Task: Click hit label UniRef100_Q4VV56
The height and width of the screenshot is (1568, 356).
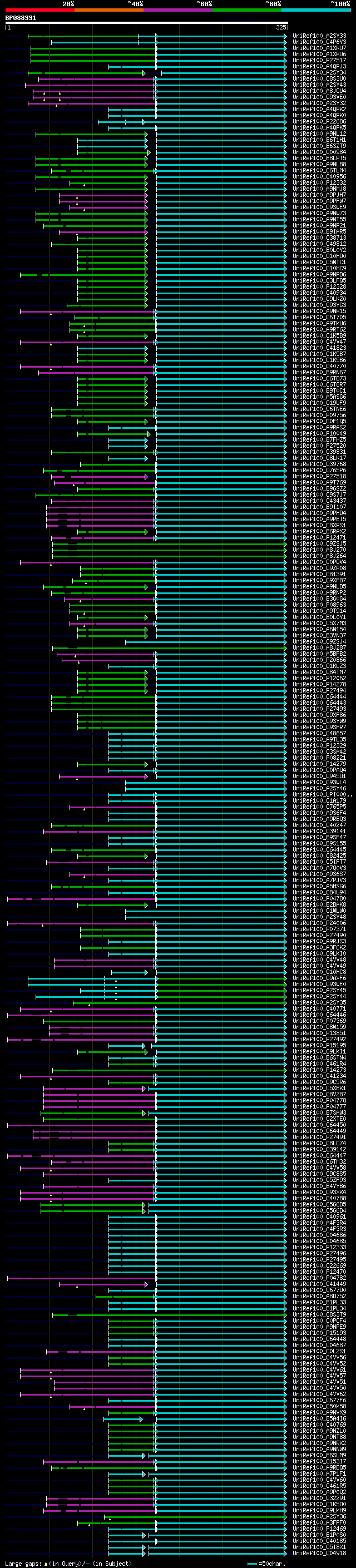Action: [319, 1357]
